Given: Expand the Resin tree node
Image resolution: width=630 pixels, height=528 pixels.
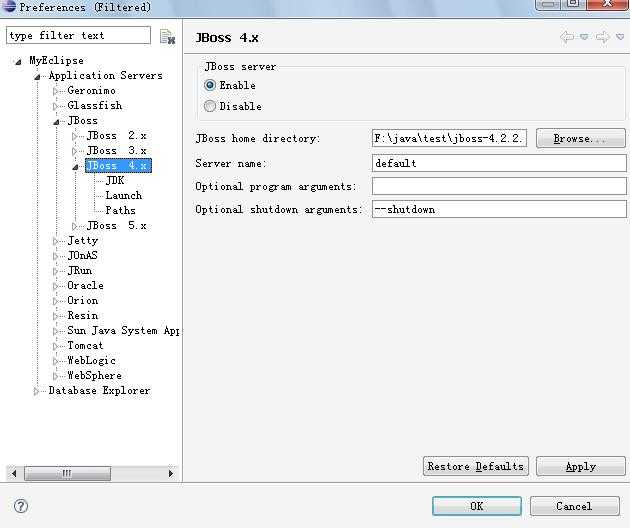Looking at the screenshot, I should 56,316.
